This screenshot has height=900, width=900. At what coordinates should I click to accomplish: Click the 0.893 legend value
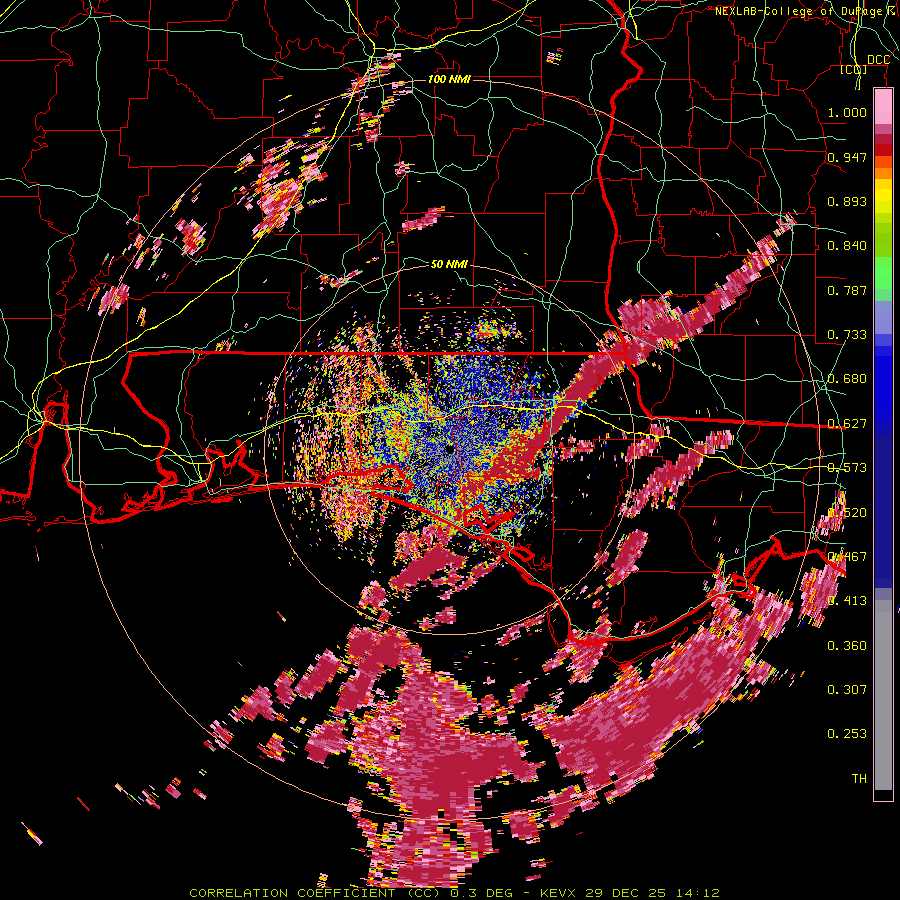847,201
